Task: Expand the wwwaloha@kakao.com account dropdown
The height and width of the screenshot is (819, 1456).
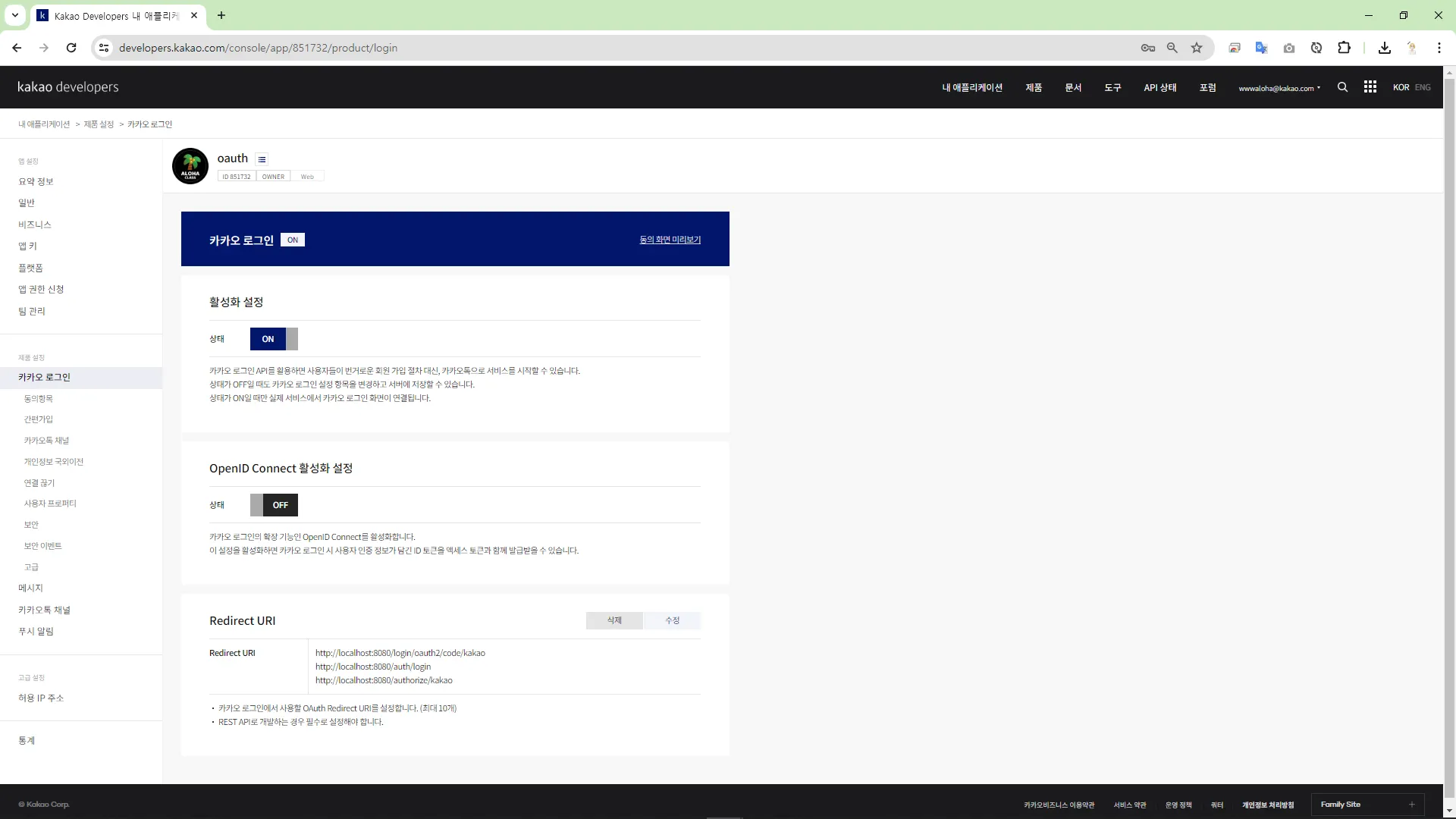Action: [1279, 88]
